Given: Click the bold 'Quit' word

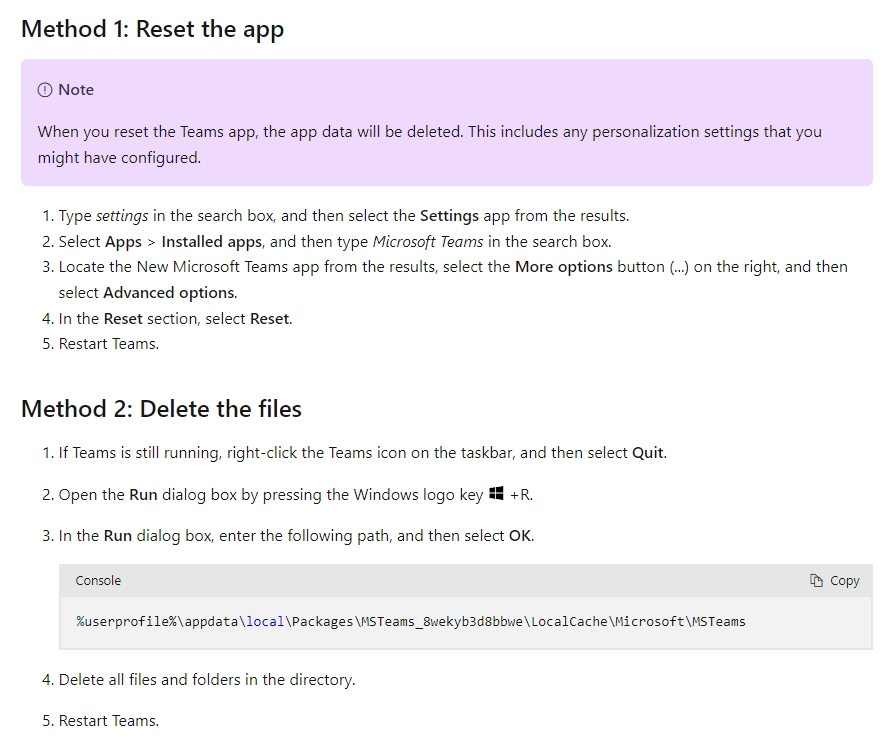Looking at the screenshot, I should [648, 453].
